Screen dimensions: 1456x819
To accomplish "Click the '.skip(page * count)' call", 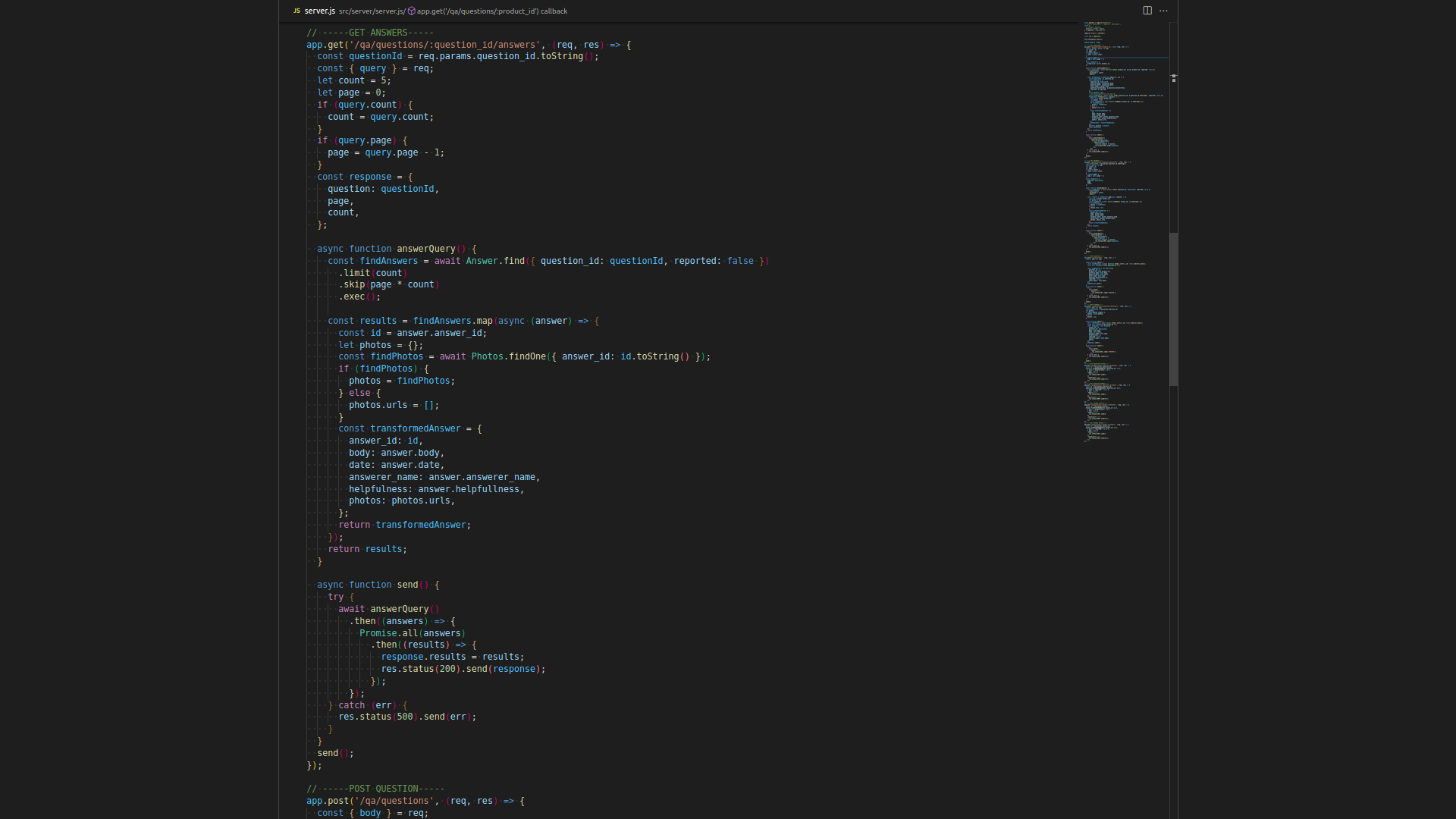I will pos(389,284).
